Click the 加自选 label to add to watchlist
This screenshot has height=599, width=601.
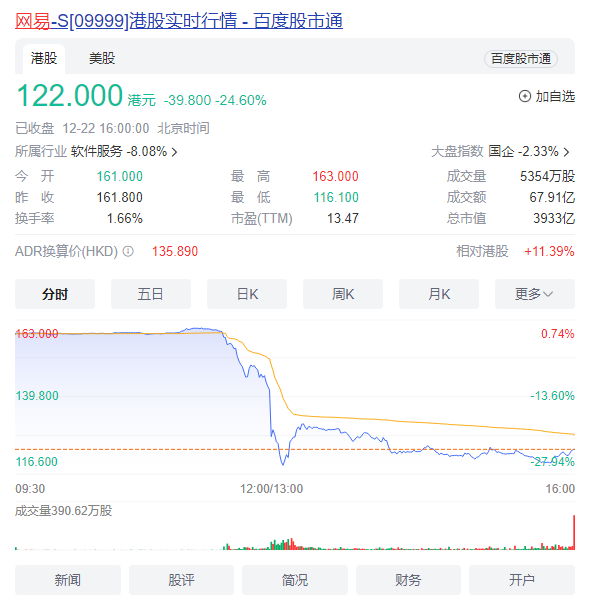[x=555, y=97]
